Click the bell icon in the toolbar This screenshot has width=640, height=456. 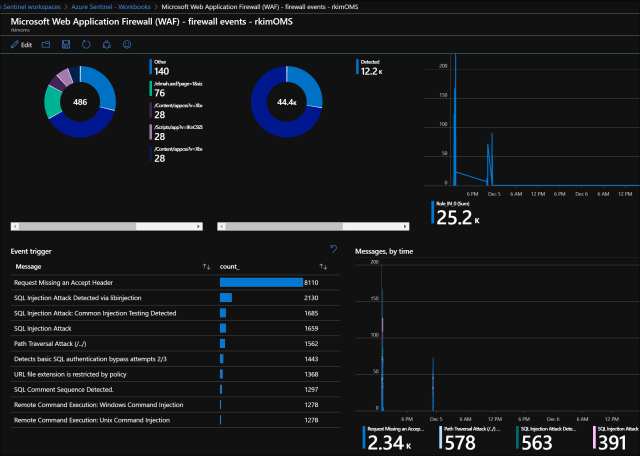(x=106, y=45)
